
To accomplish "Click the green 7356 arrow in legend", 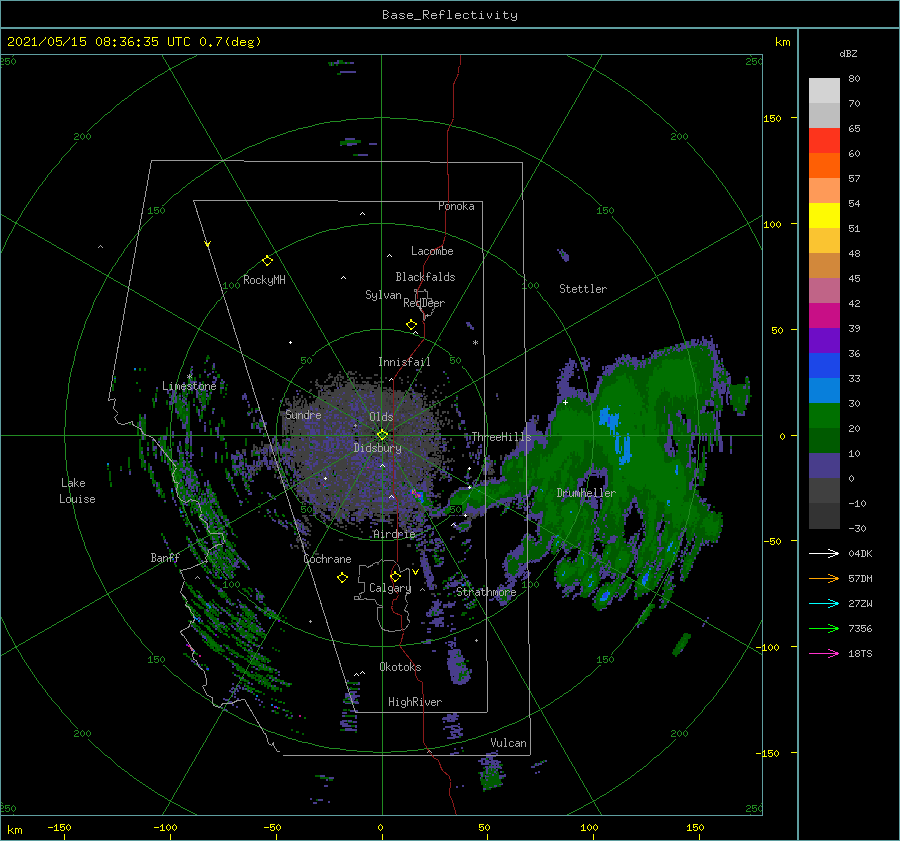I will coord(824,629).
